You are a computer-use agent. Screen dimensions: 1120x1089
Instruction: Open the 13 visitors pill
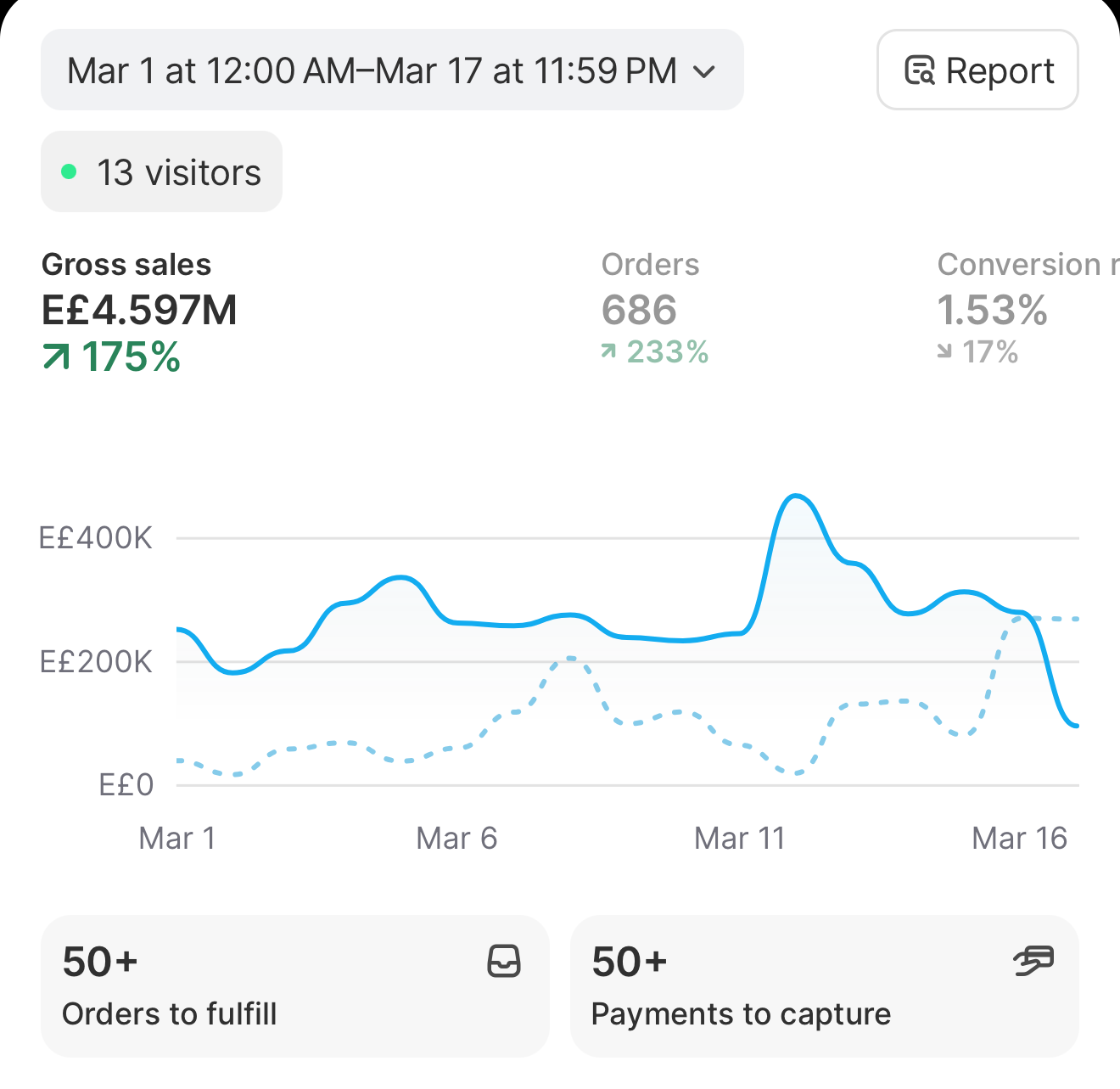point(161,171)
